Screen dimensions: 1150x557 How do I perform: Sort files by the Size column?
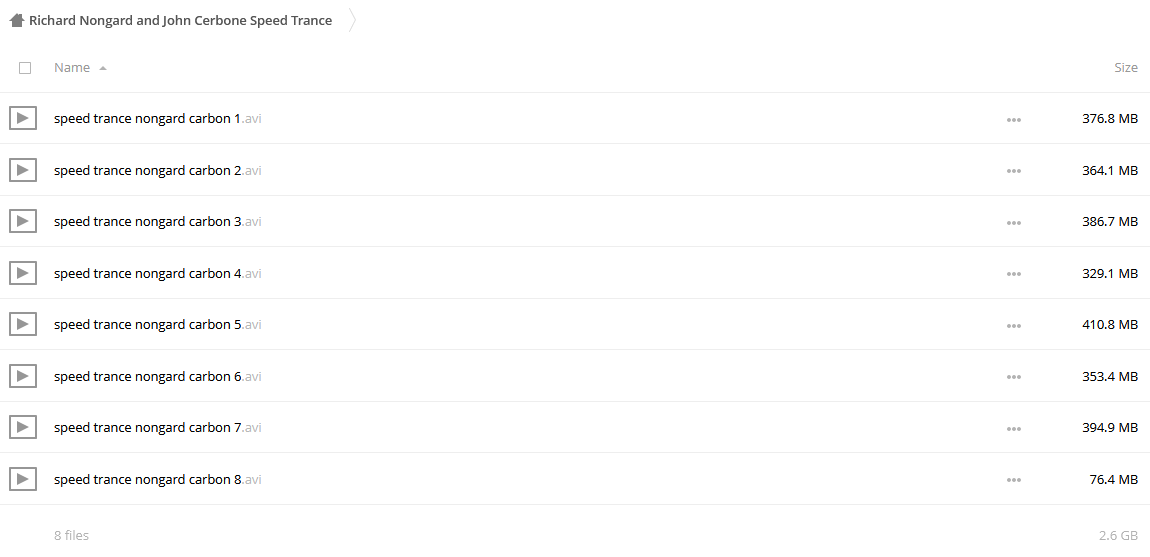pos(1126,68)
